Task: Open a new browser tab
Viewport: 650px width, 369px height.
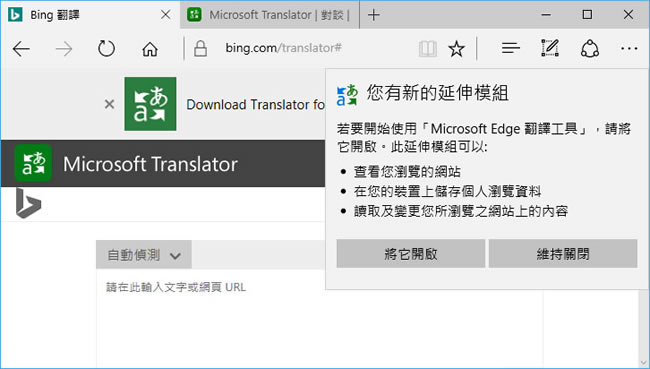Action: (x=374, y=15)
